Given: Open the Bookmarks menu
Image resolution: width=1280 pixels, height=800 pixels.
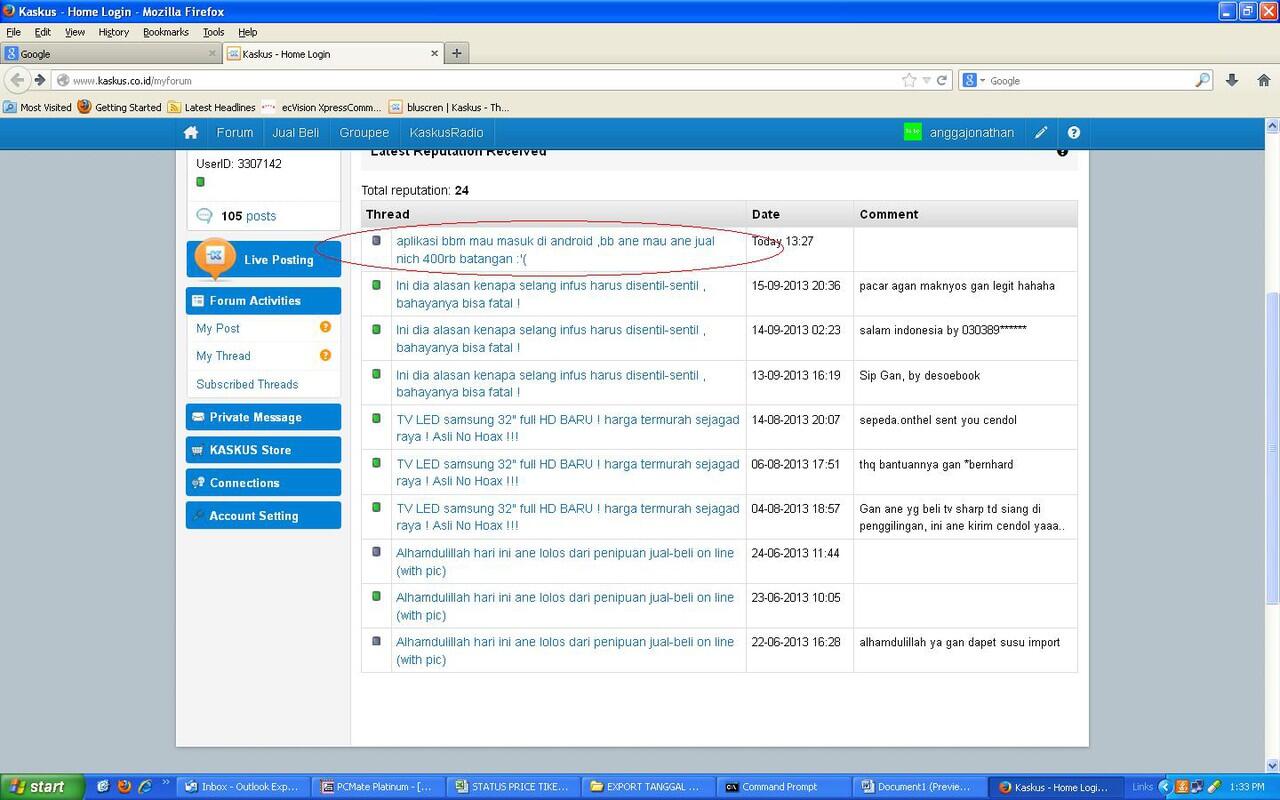Looking at the screenshot, I should (x=166, y=32).
